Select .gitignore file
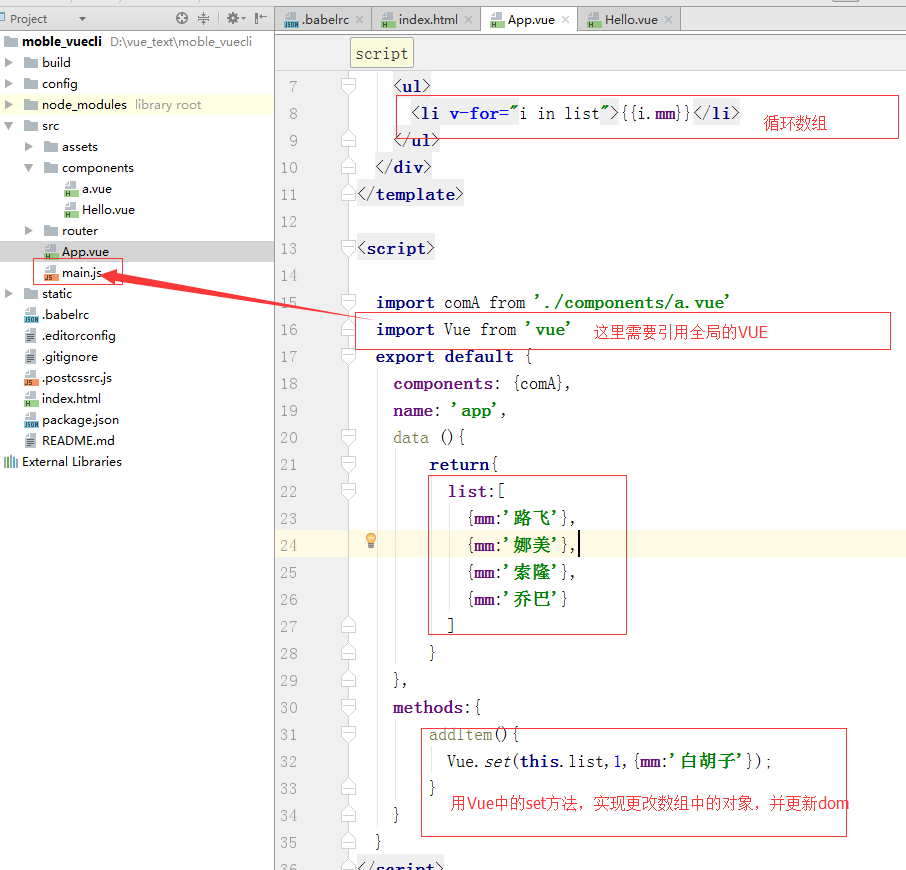Screen dimensions: 906x870 pyautogui.click(x=70, y=357)
